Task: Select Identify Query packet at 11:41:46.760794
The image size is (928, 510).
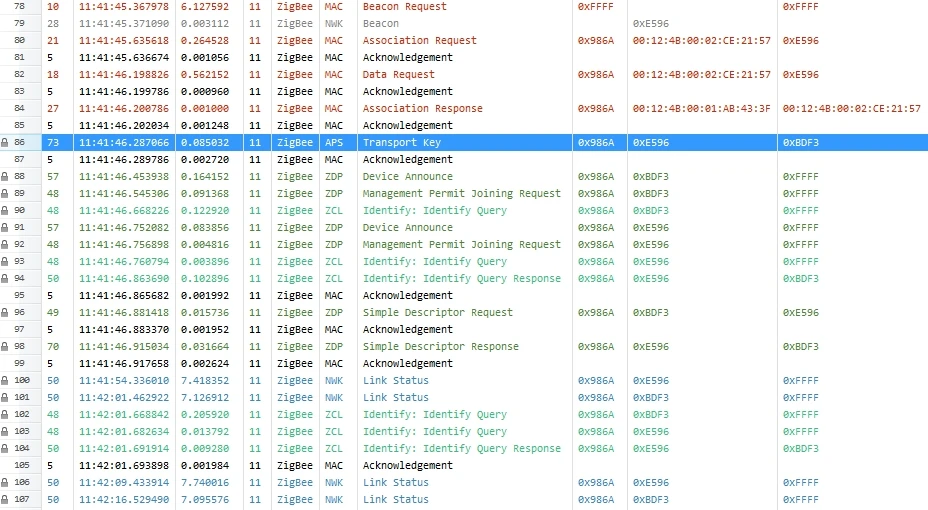Action: 434,262
